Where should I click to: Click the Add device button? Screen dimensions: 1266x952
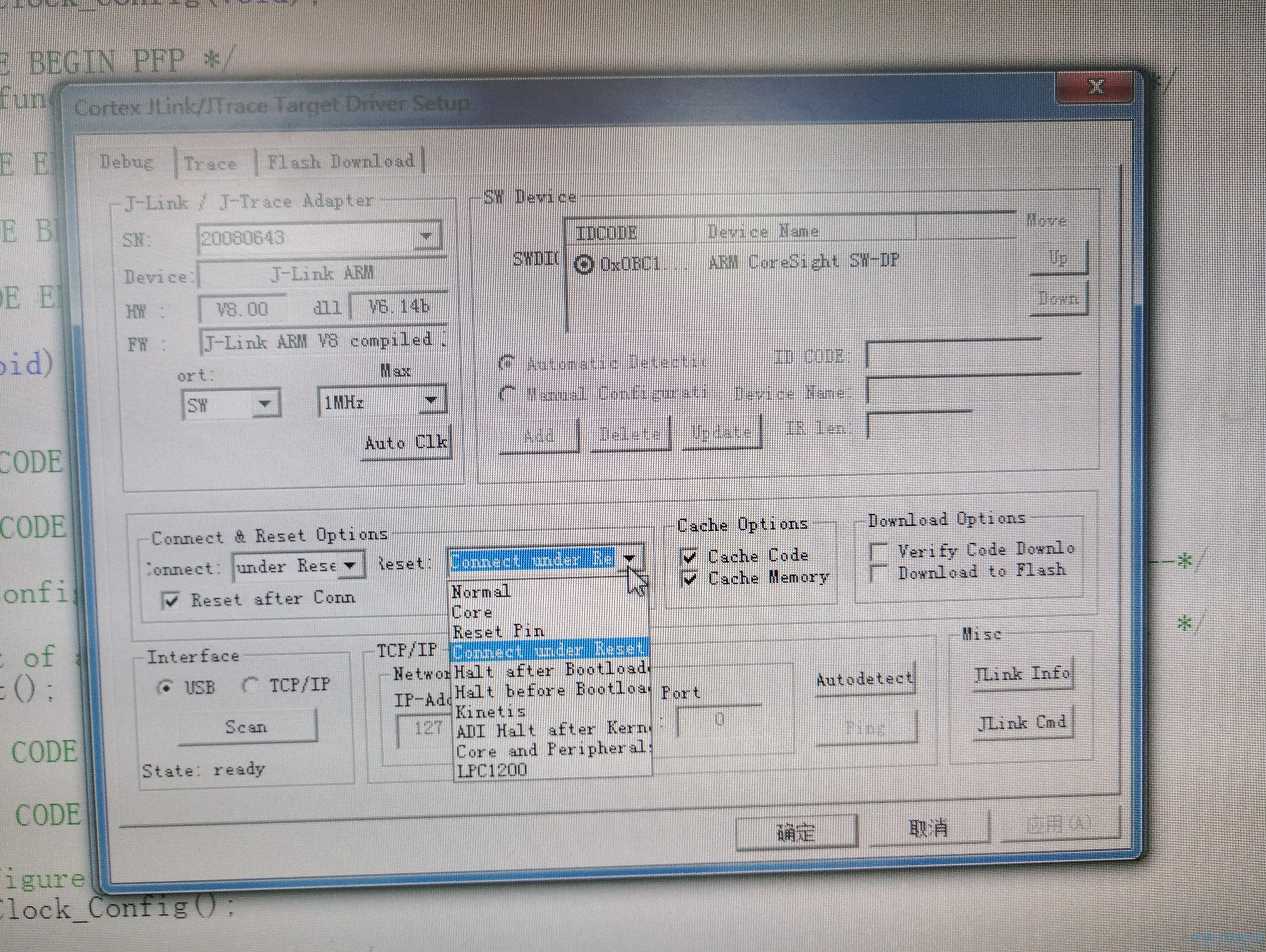(539, 436)
